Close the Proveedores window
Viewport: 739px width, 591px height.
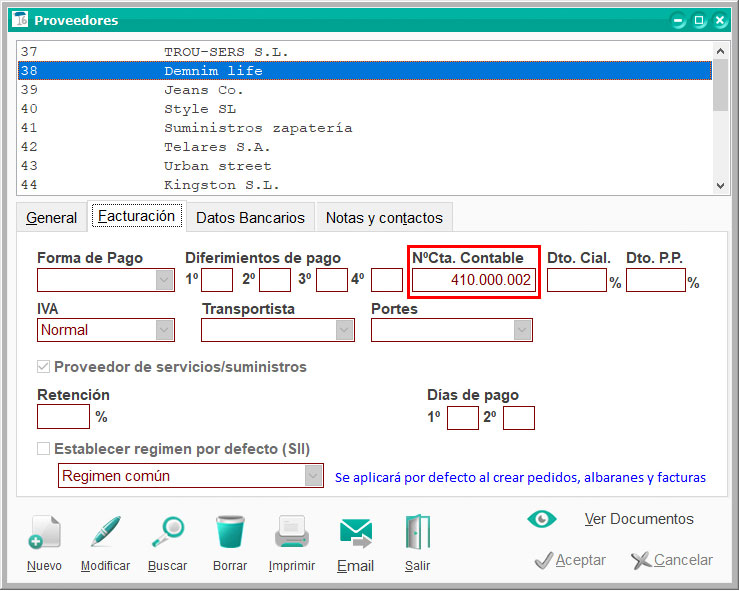pyautogui.click(x=720, y=20)
